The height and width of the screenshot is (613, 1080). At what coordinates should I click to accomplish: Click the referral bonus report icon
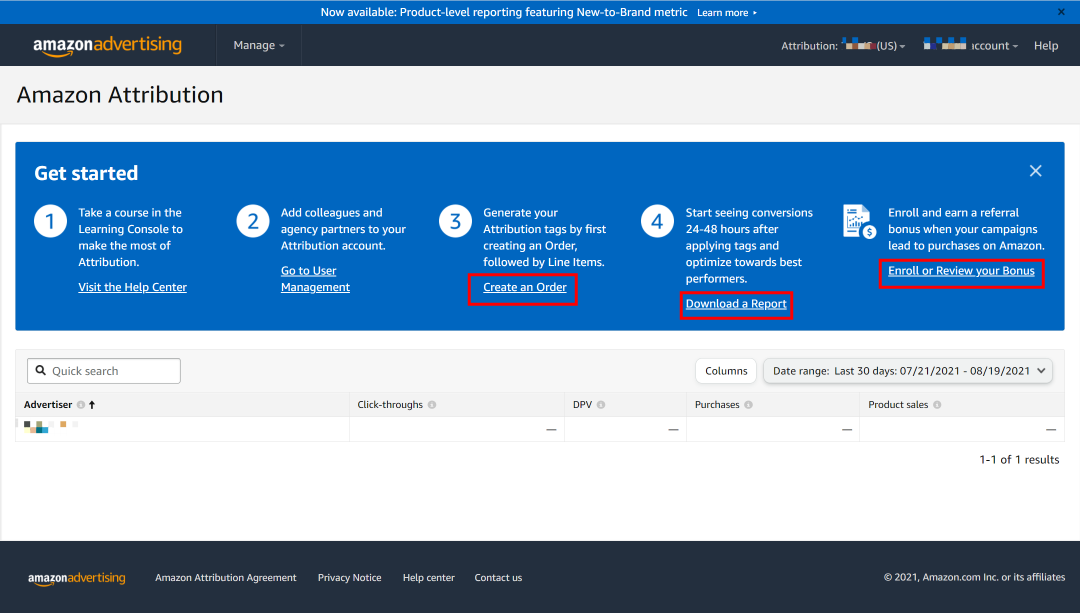click(x=859, y=221)
